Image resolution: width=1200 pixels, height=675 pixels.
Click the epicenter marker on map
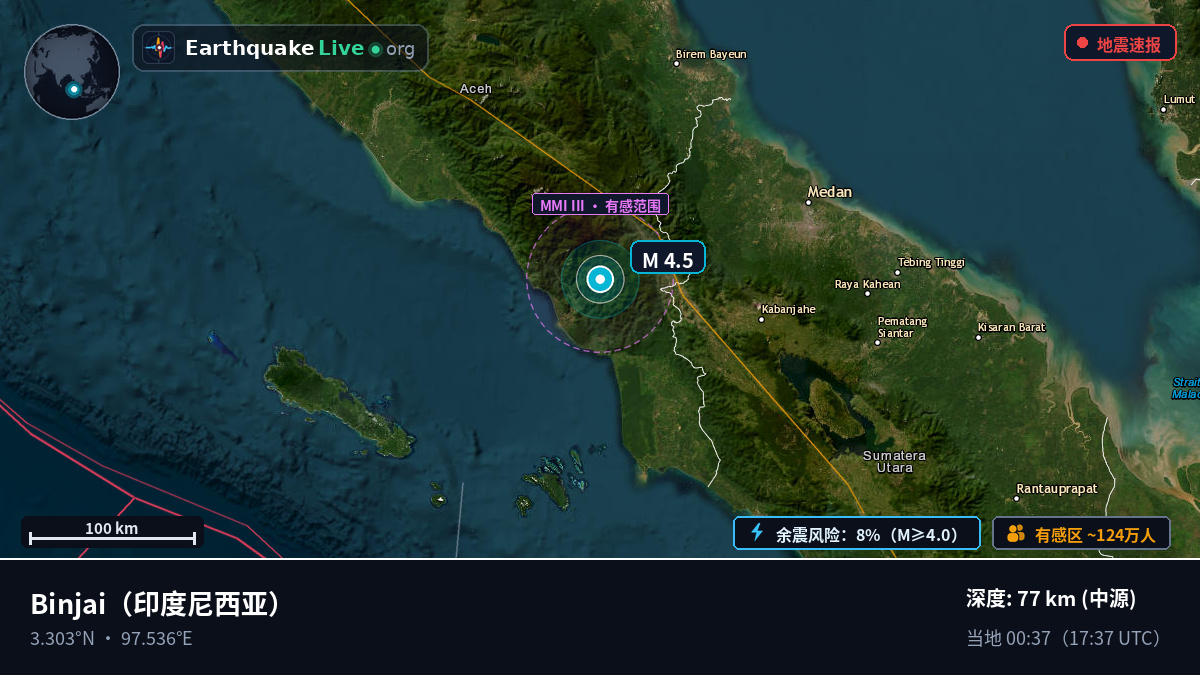[600, 280]
